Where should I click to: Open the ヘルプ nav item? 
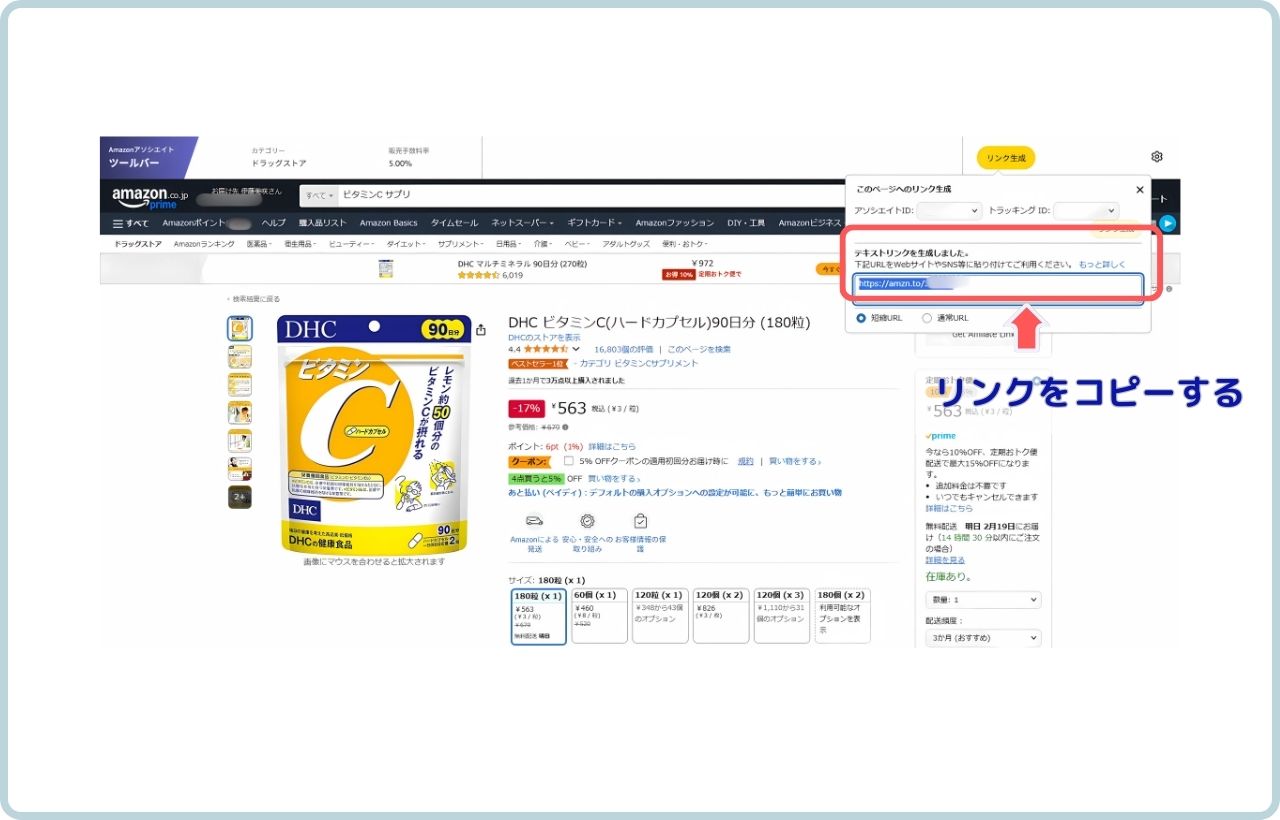(273, 223)
